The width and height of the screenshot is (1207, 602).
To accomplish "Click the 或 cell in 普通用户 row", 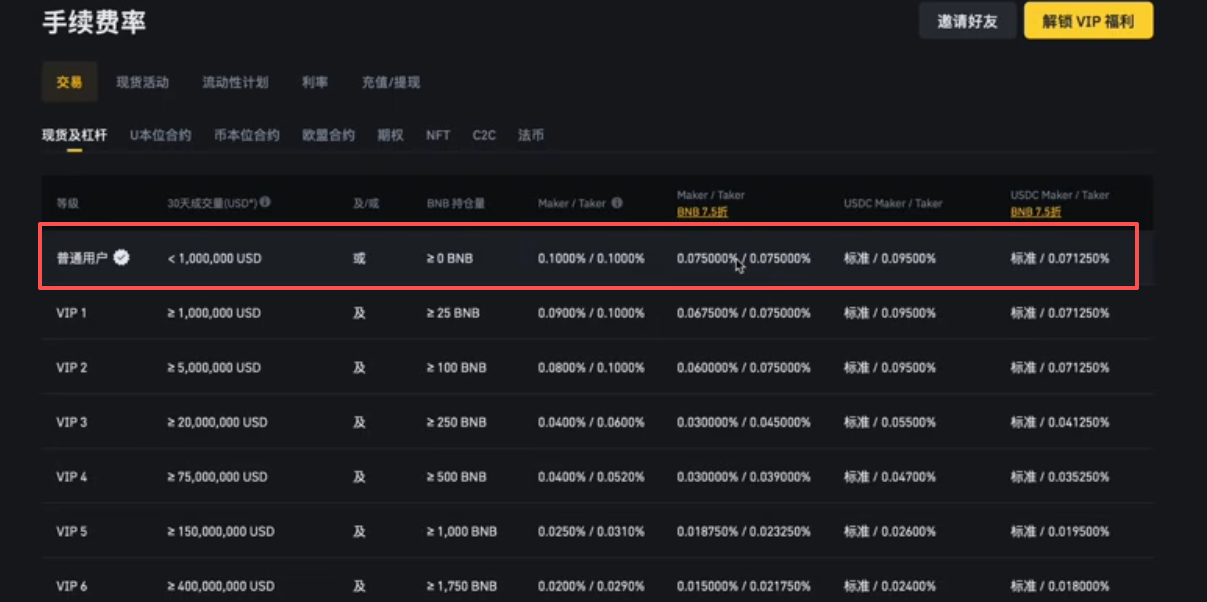I will tap(360, 258).
